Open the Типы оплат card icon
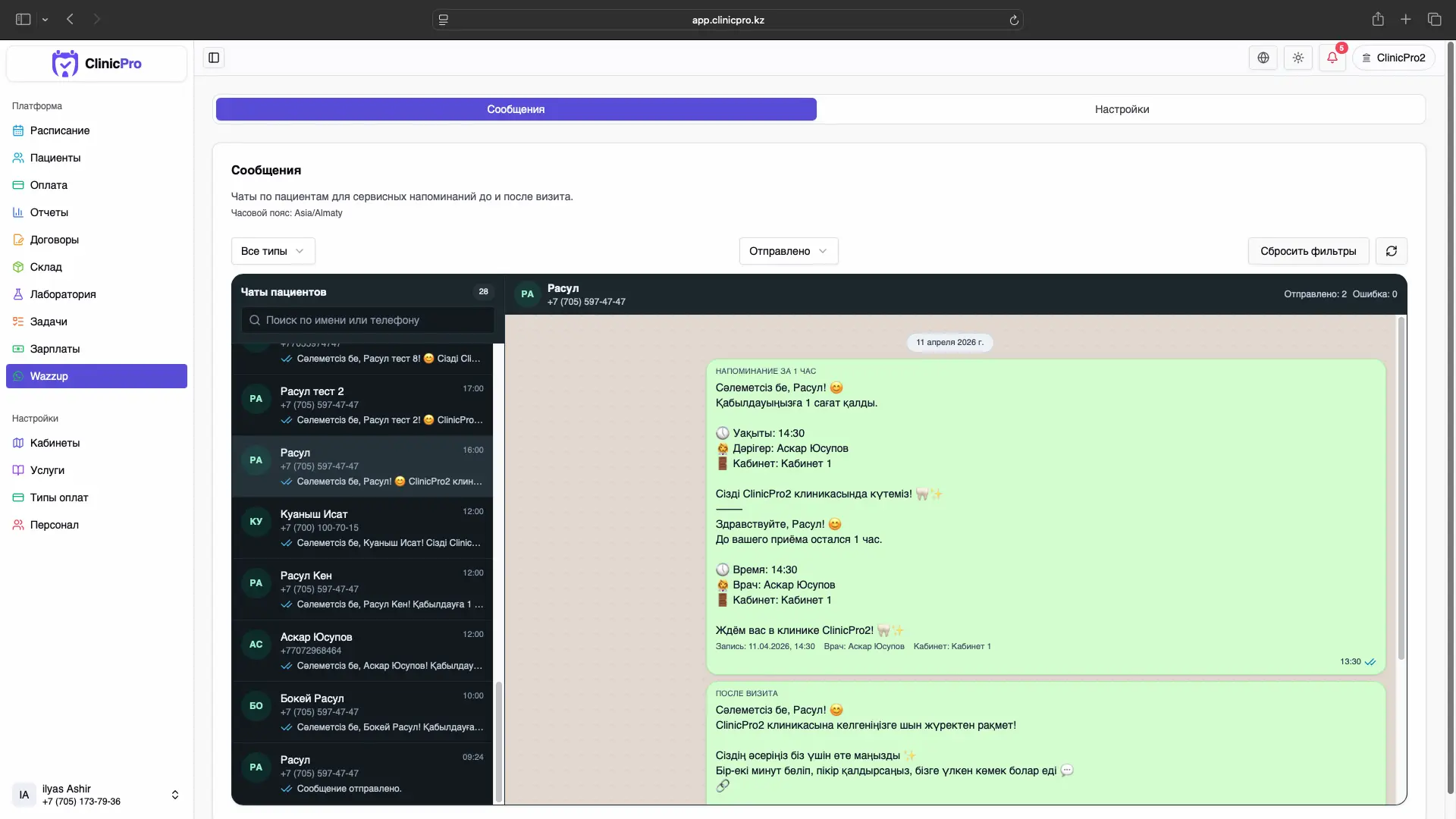 coord(18,497)
